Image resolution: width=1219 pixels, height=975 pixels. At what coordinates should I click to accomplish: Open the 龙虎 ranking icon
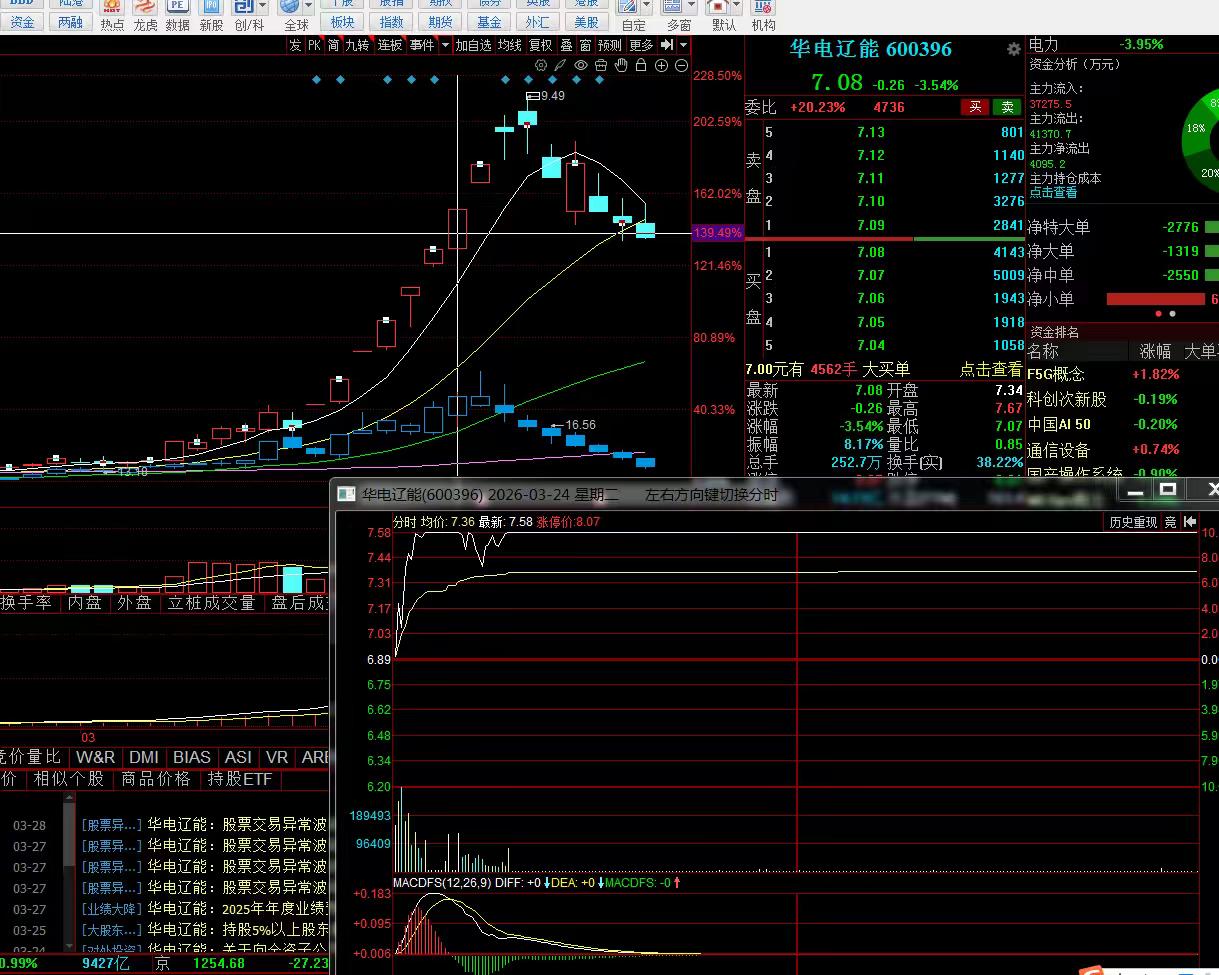[x=145, y=15]
